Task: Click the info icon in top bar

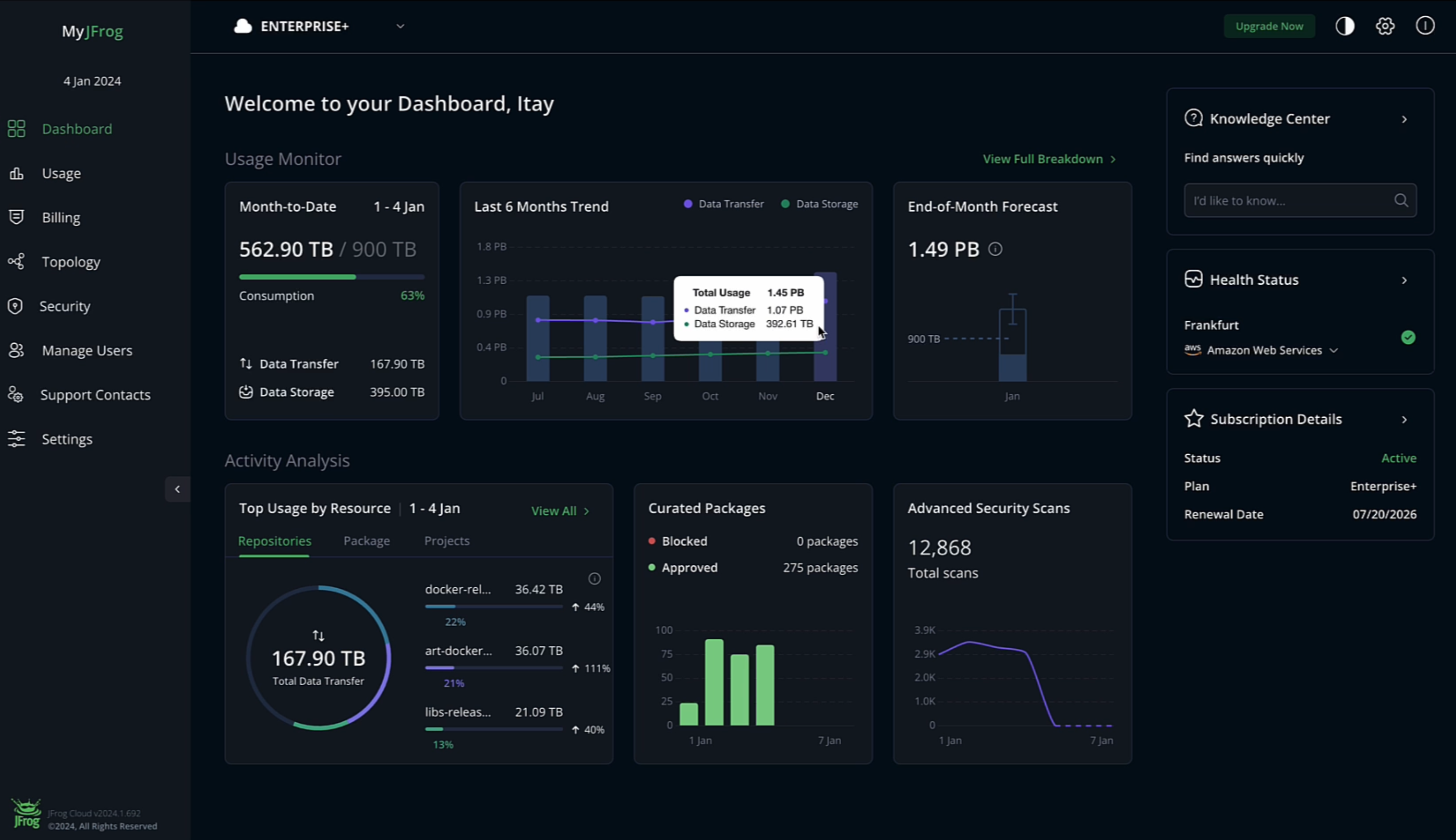Action: coord(1425,26)
